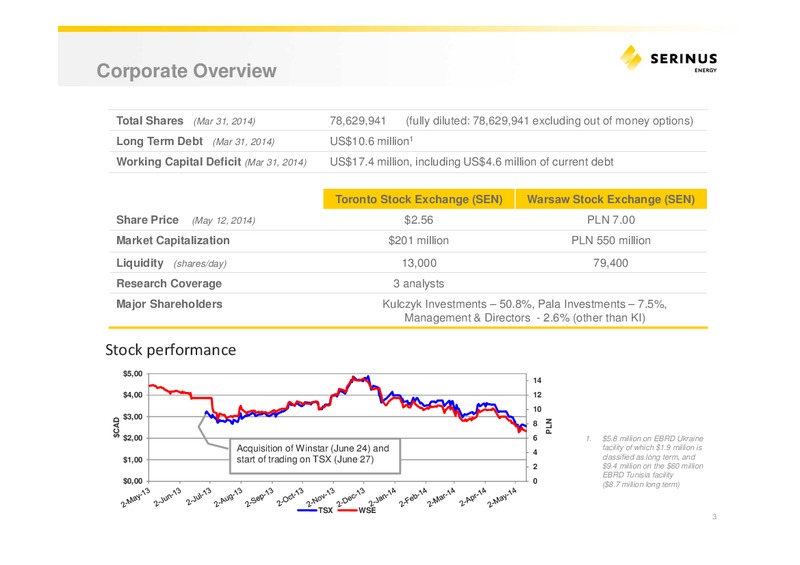
Task: Click the Corporate Overview title
Action: (x=187, y=71)
